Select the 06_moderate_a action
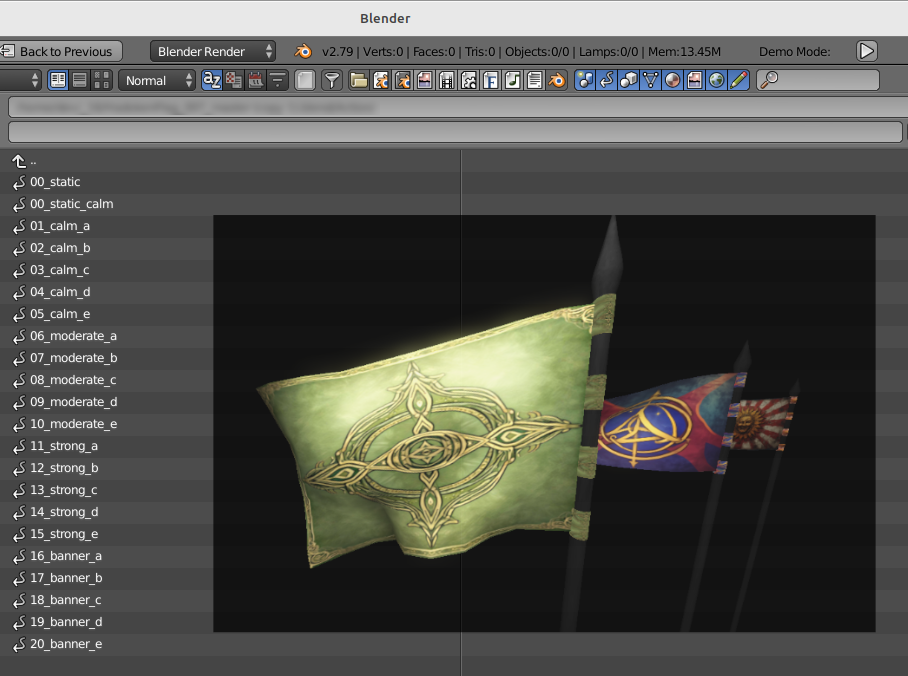Viewport: 908px width, 676px height. point(73,336)
